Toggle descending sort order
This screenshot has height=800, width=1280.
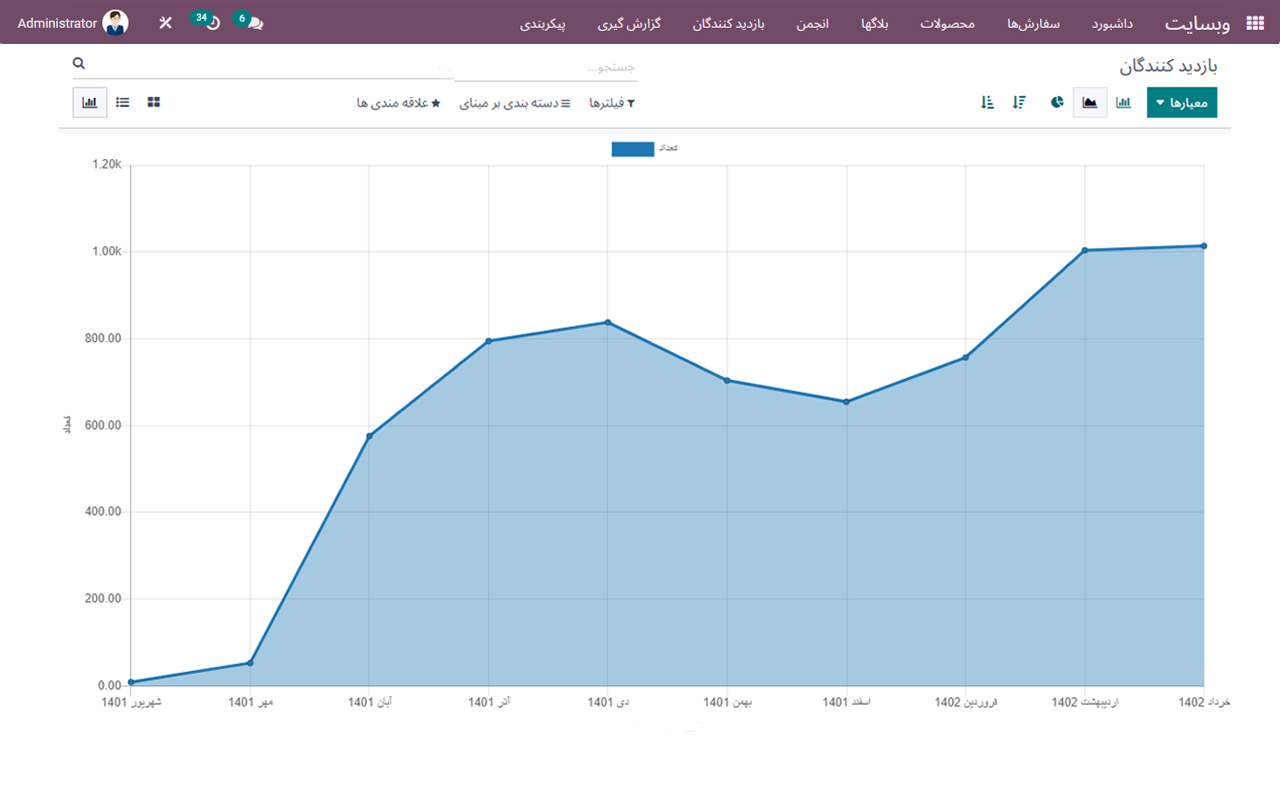1018,102
